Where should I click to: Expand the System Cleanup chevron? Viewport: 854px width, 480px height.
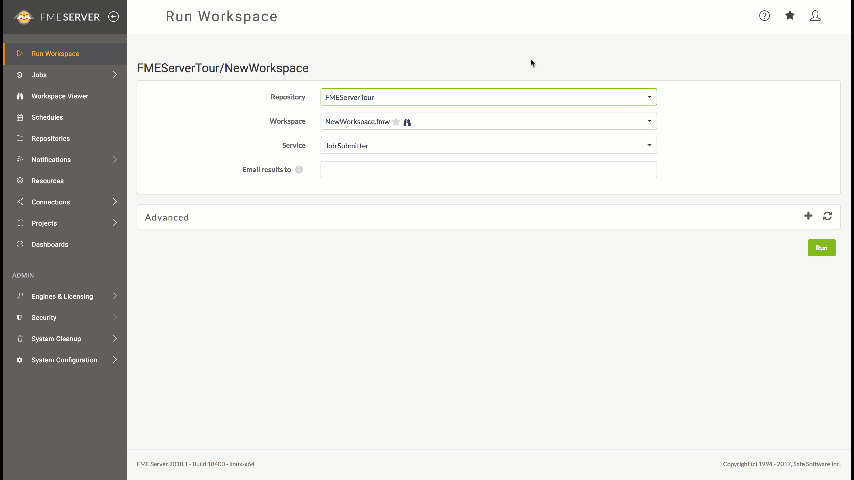115,338
